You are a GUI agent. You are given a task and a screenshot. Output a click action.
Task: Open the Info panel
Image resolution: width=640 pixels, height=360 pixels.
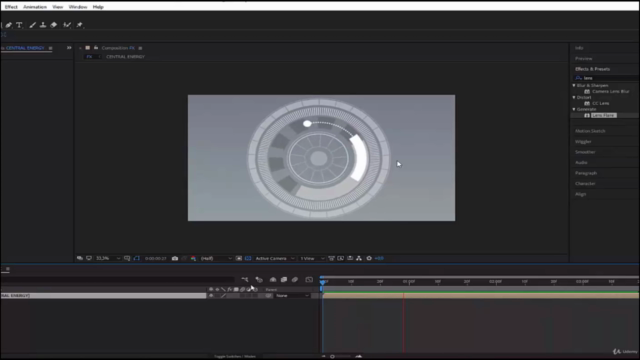[x=579, y=48]
